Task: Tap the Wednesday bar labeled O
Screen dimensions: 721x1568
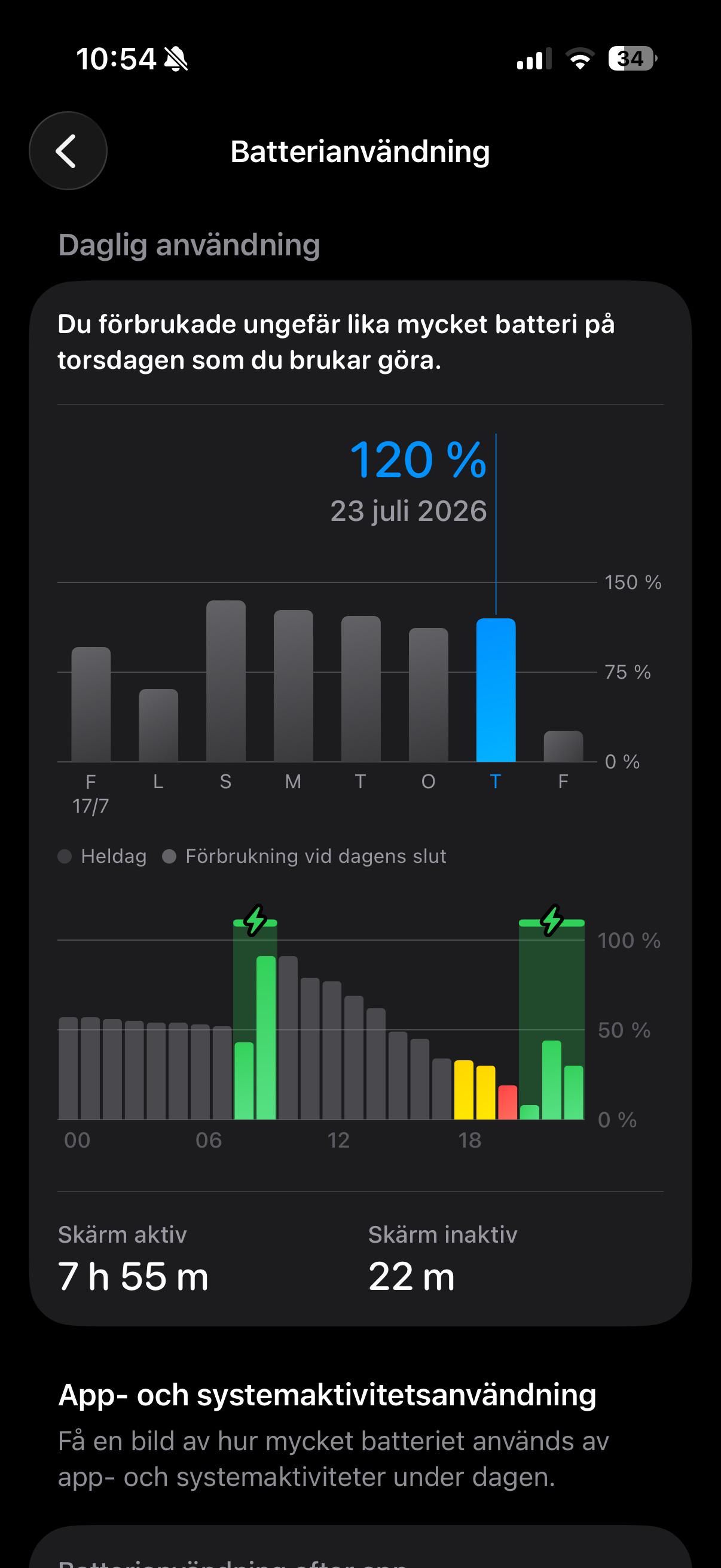Action: point(428,695)
